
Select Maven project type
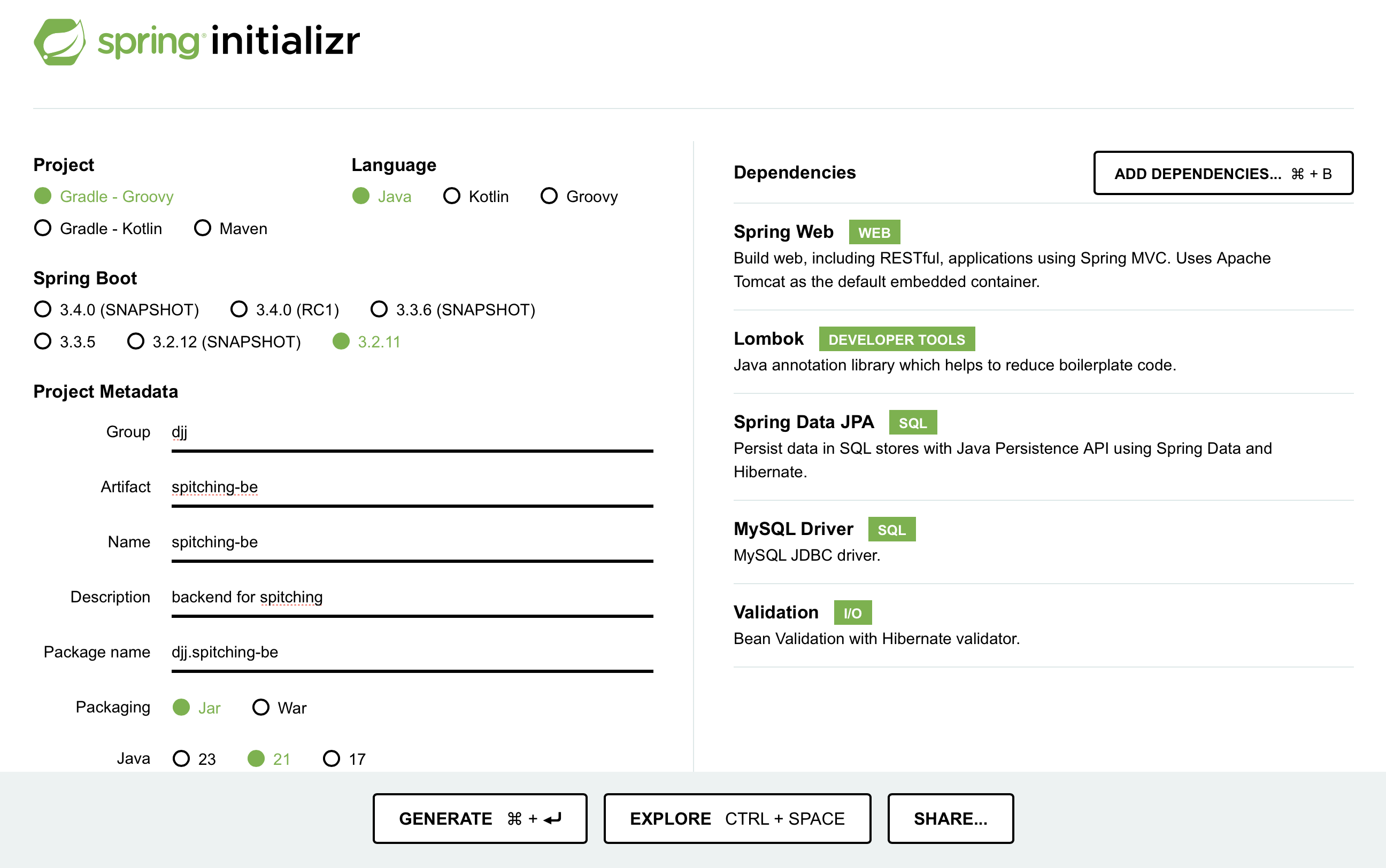click(203, 228)
